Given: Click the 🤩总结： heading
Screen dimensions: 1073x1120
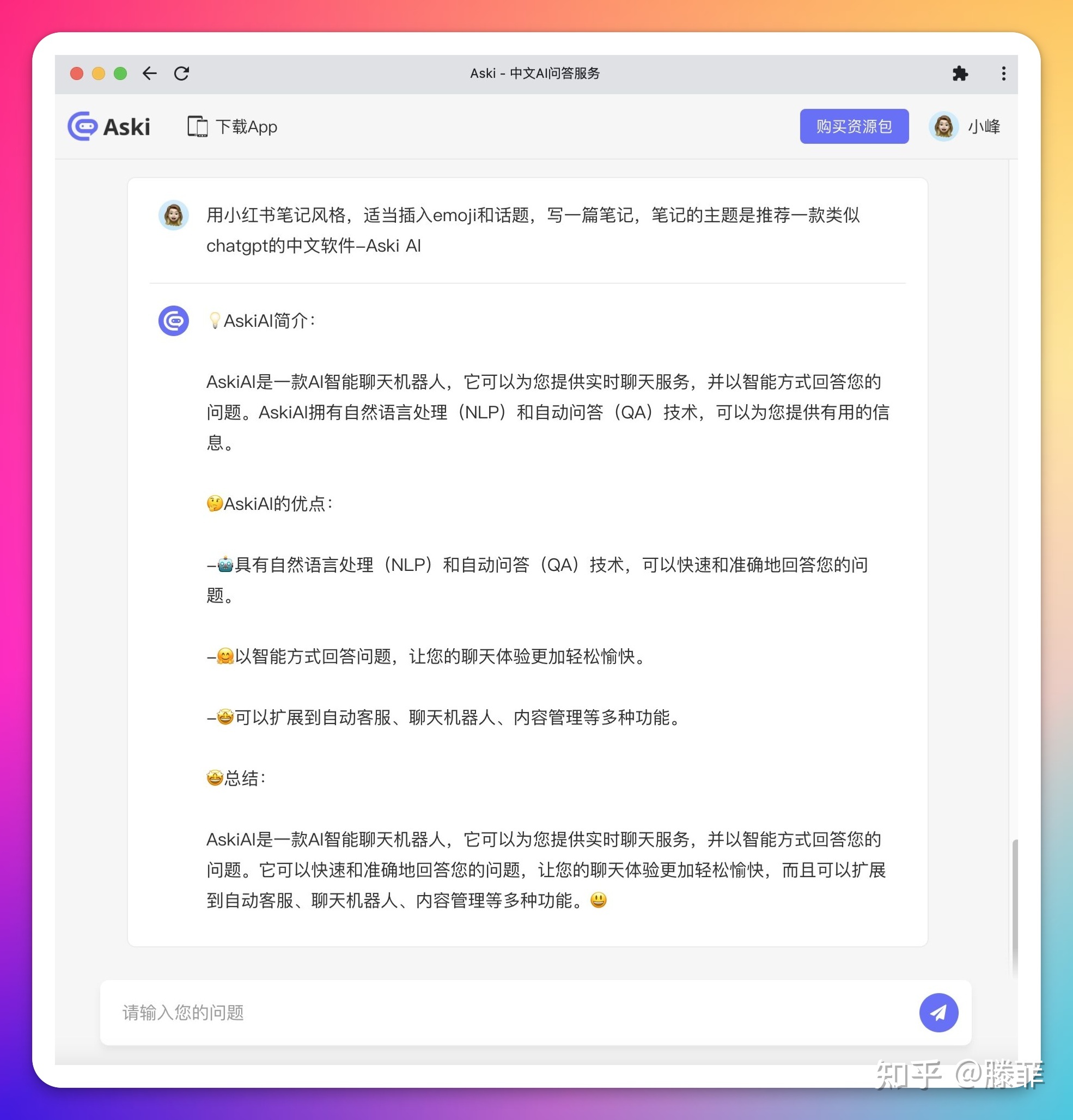Looking at the screenshot, I should pyautogui.click(x=236, y=778).
